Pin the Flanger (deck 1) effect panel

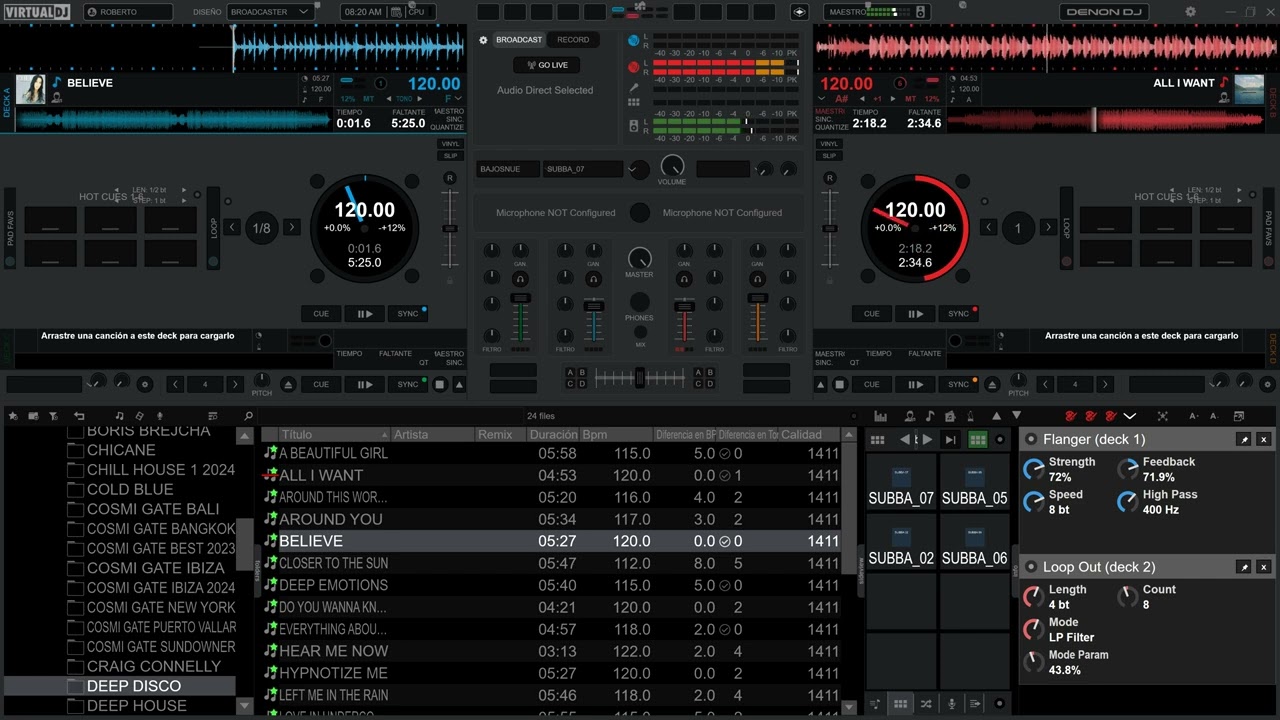coord(1244,439)
